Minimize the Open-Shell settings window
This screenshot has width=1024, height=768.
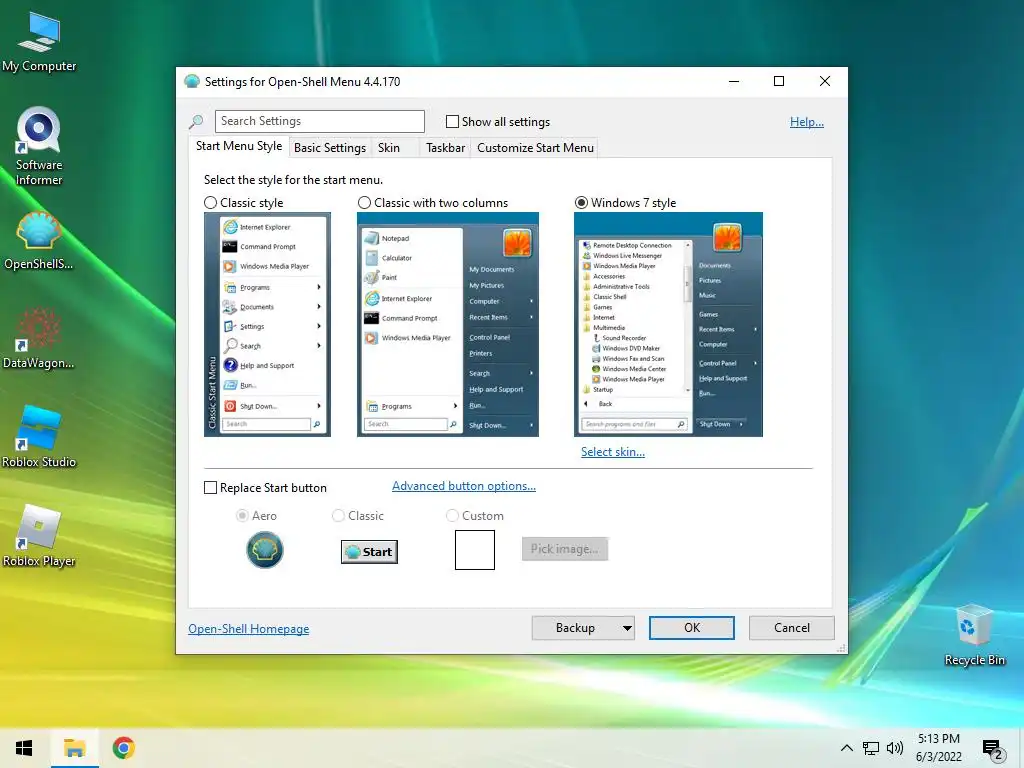pyautogui.click(x=734, y=82)
